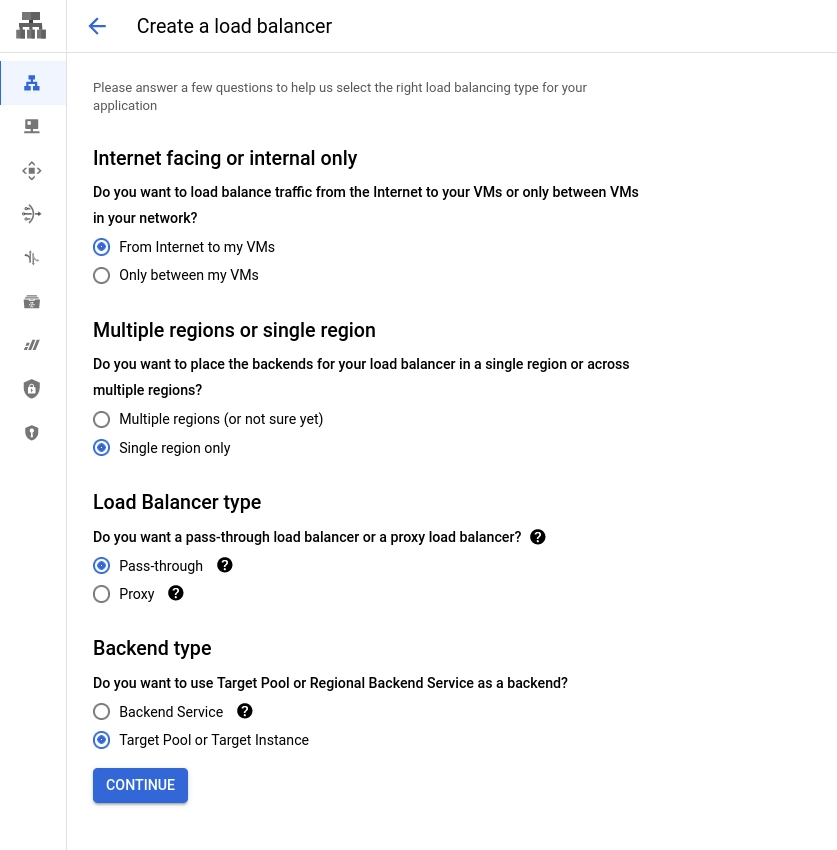This screenshot has width=837, height=850.
Task: Click the Network Services logo at top left
Action: [31, 25]
